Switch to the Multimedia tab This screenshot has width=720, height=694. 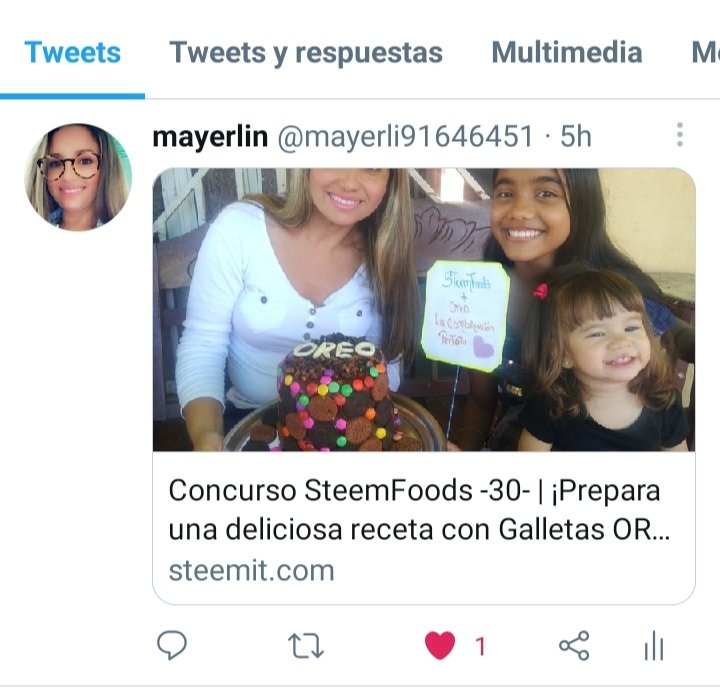tap(567, 52)
